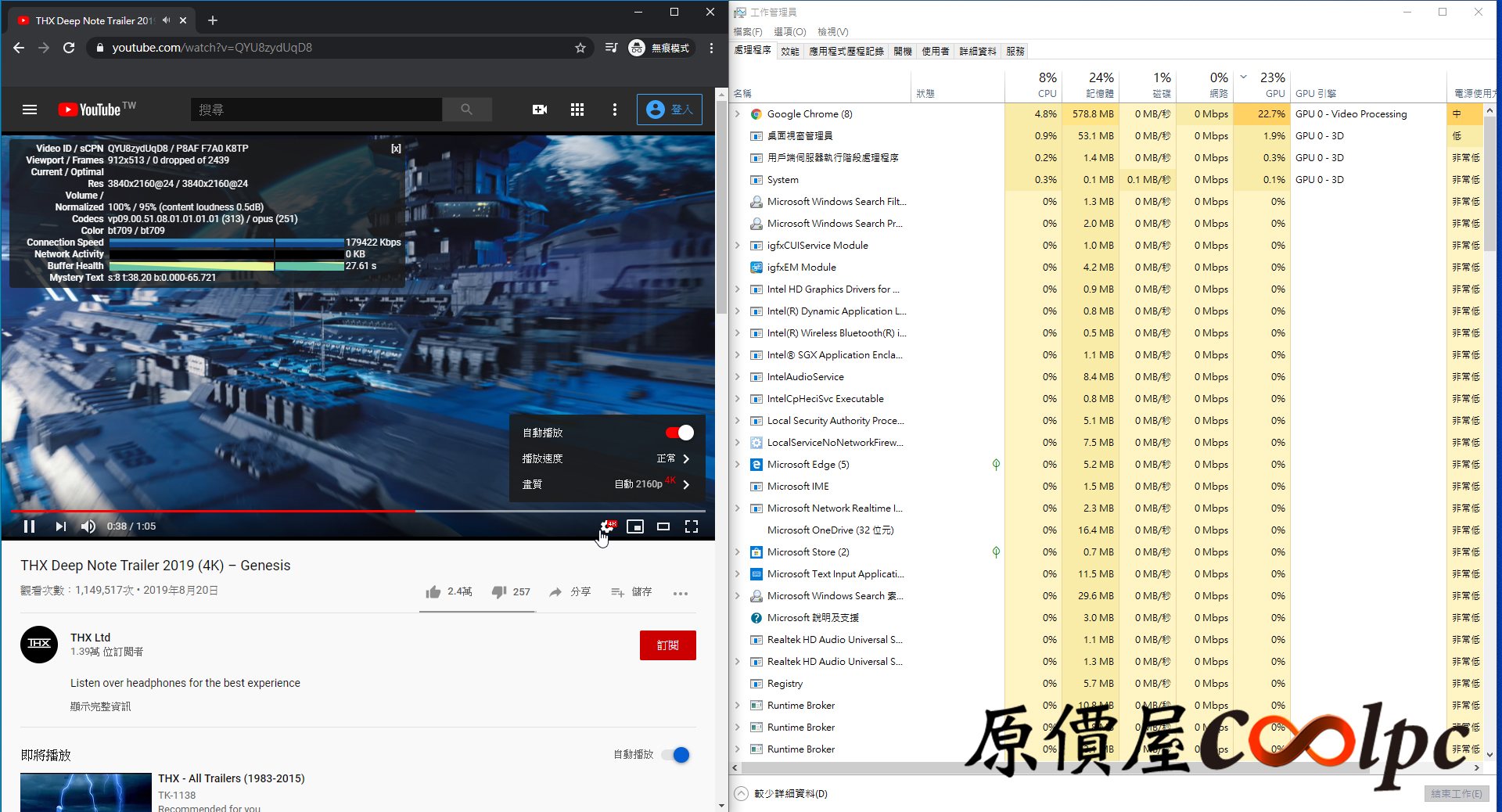1502x812 pixels.
Task: Enable miniplayer mode
Action: click(x=635, y=526)
